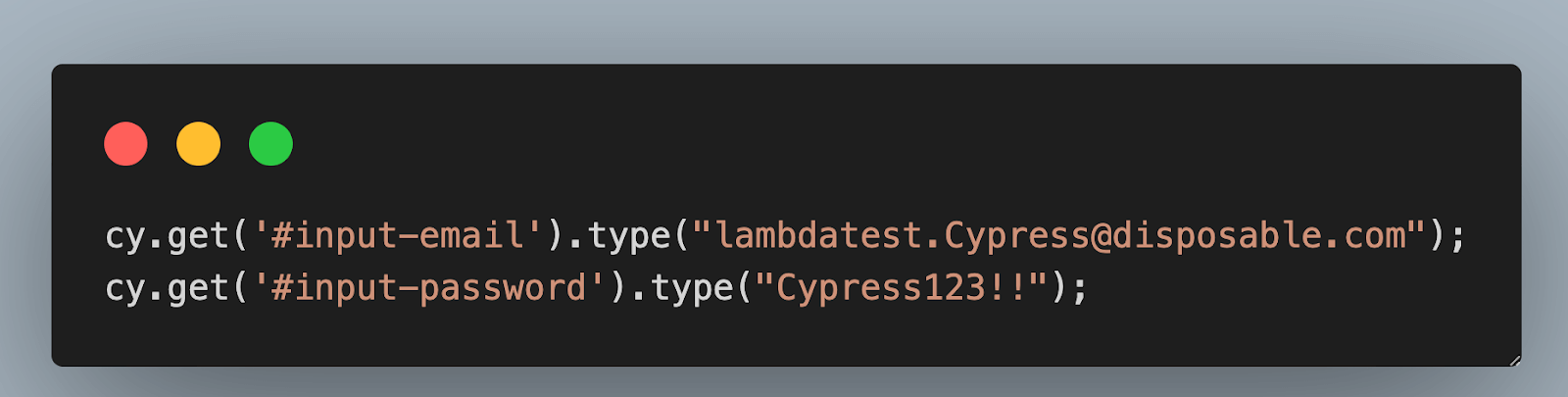Click the word "Cypress" before the @ symbol
The image size is (1568, 397).
[x=1016, y=237]
